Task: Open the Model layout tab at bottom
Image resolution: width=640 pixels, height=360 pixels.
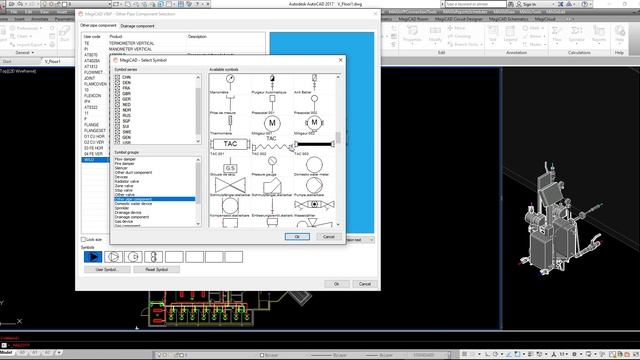Action: click(x=6, y=352)
